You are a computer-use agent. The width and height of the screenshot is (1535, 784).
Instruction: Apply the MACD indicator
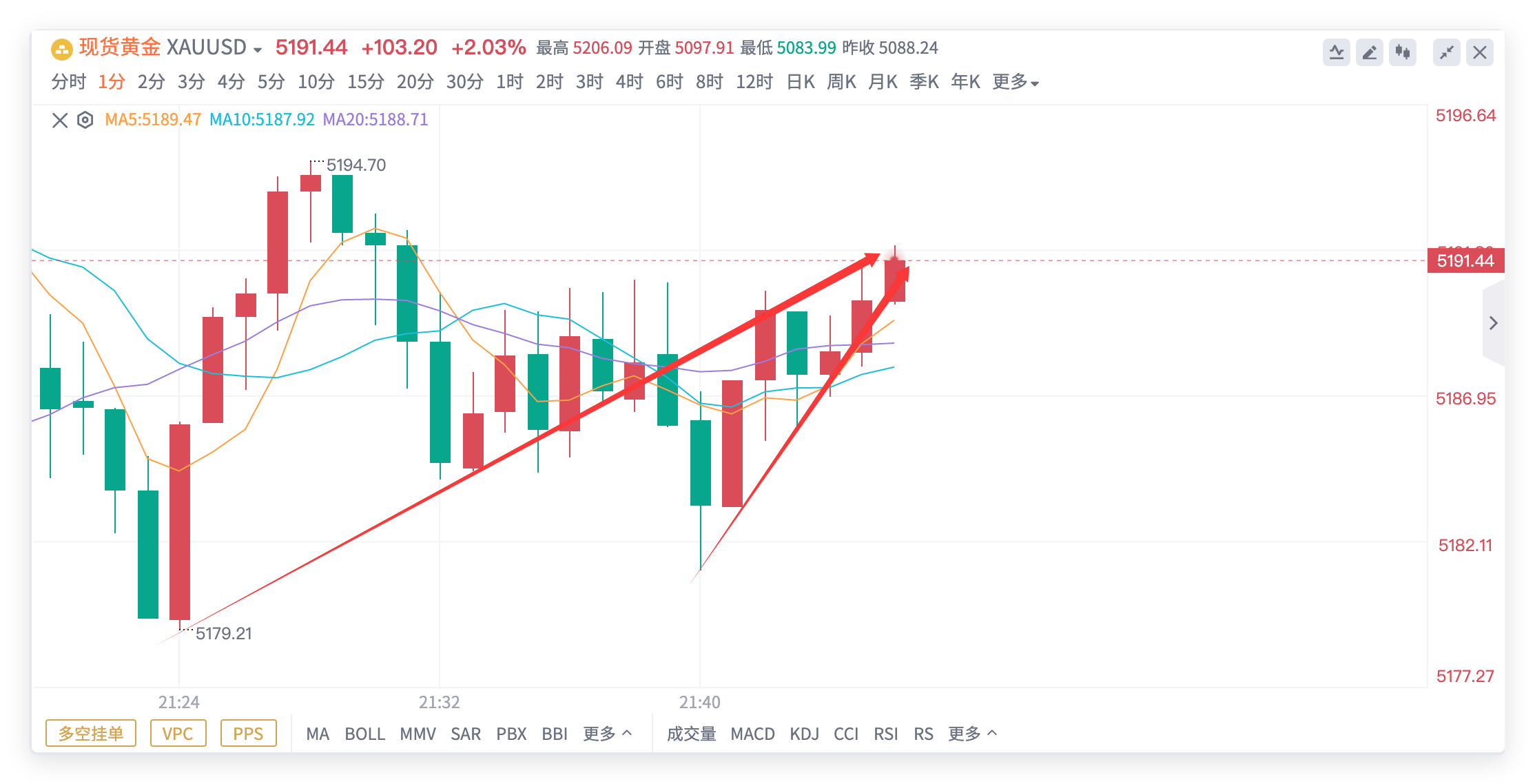[754, 734]
